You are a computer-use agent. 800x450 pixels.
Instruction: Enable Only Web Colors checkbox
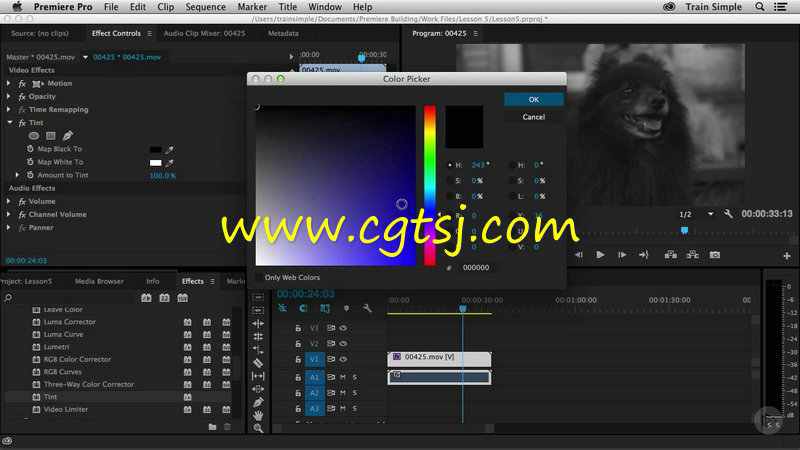point(259,278)
